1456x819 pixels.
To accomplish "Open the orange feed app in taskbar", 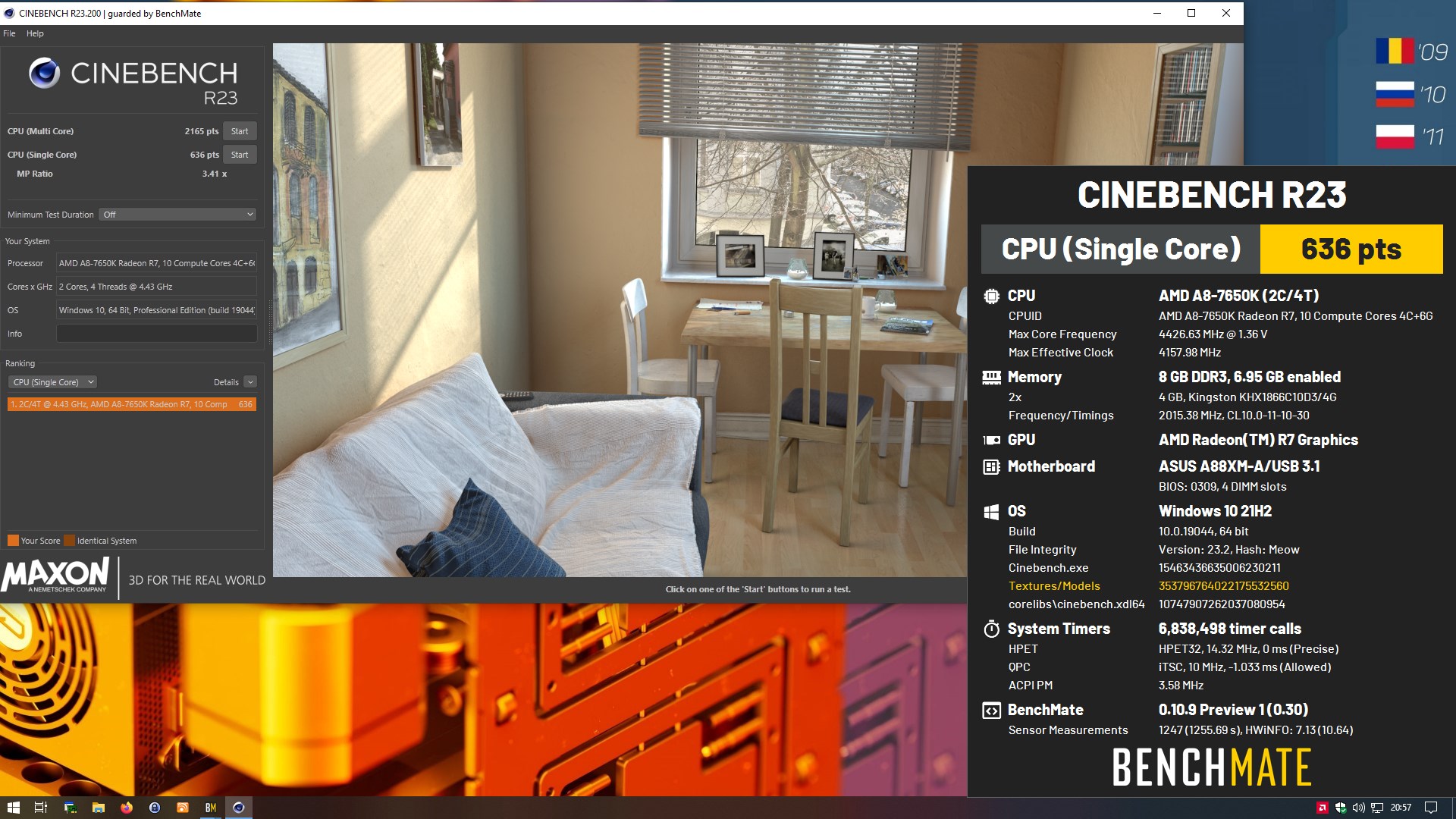I will [183, 808].
